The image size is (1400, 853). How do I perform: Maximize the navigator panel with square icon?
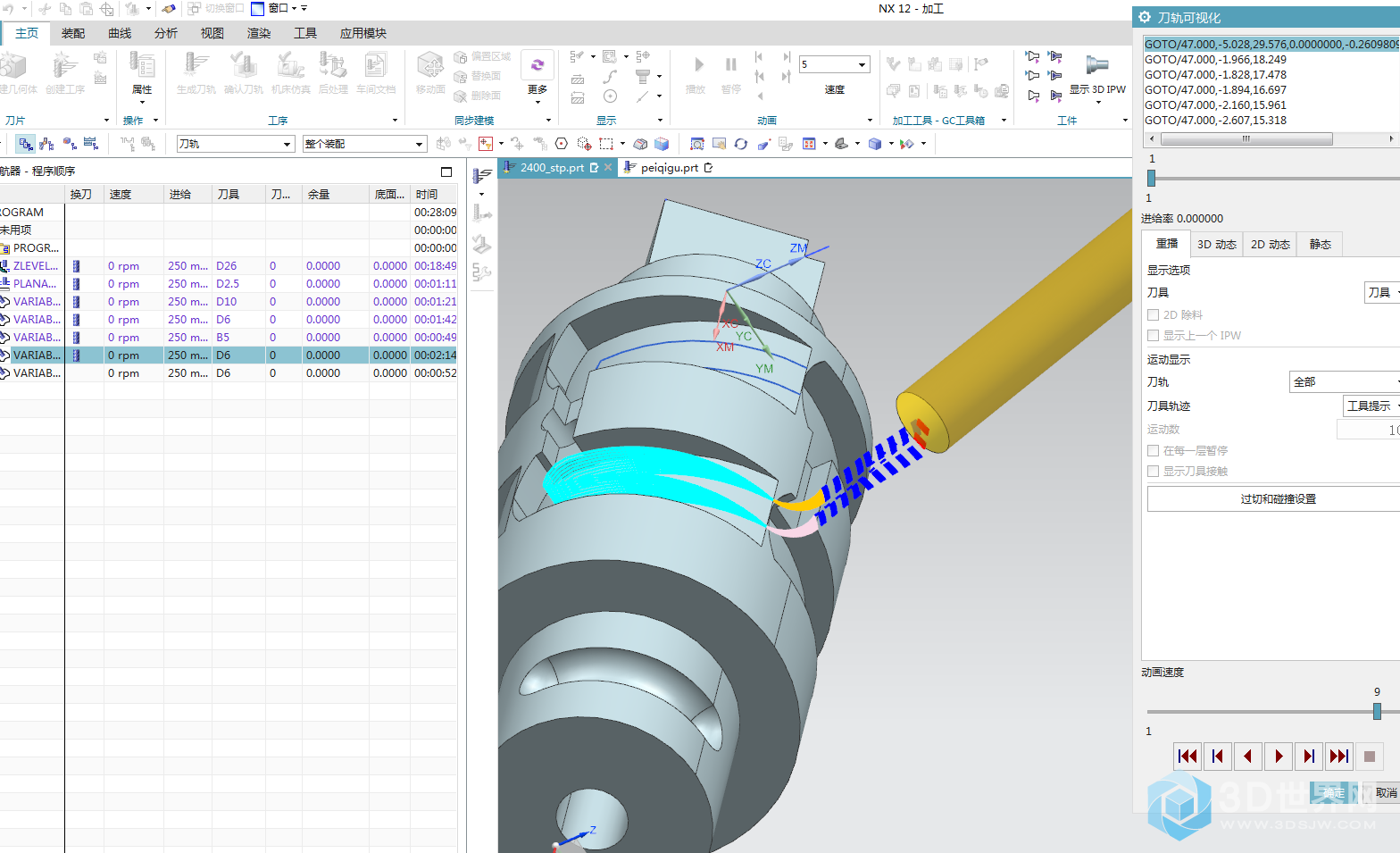pos(446,171)
